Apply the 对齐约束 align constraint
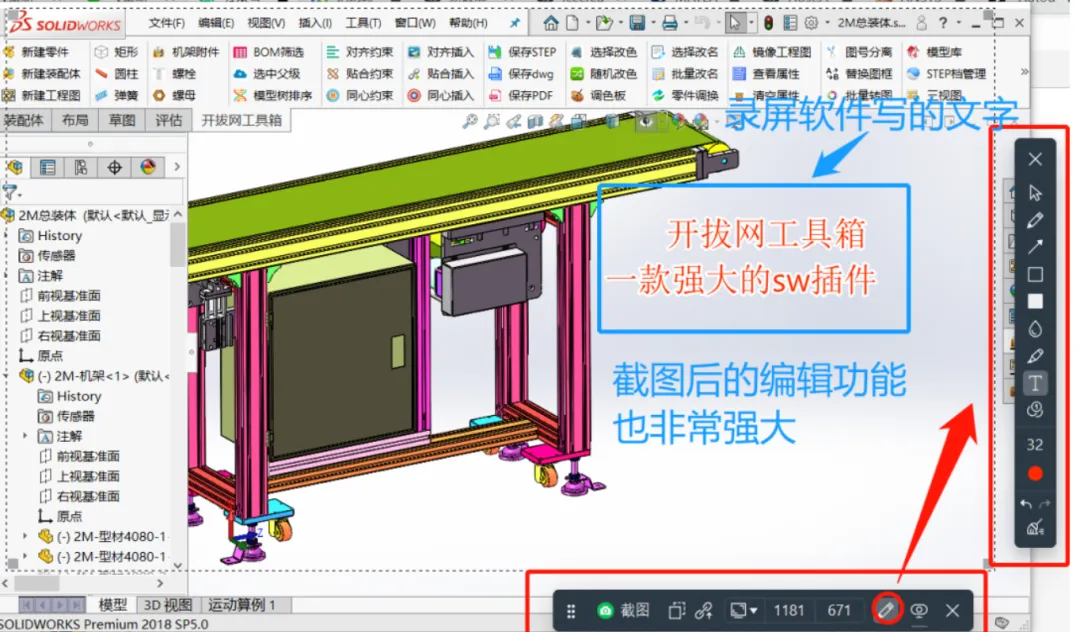Screen dimensions: 1080x632 pyautogui.click(x=360, y=52)
